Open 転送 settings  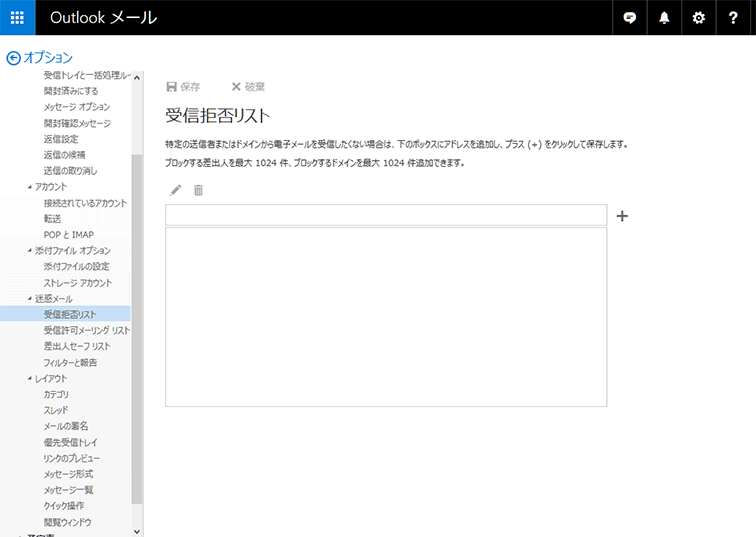[x=53, y=219]
